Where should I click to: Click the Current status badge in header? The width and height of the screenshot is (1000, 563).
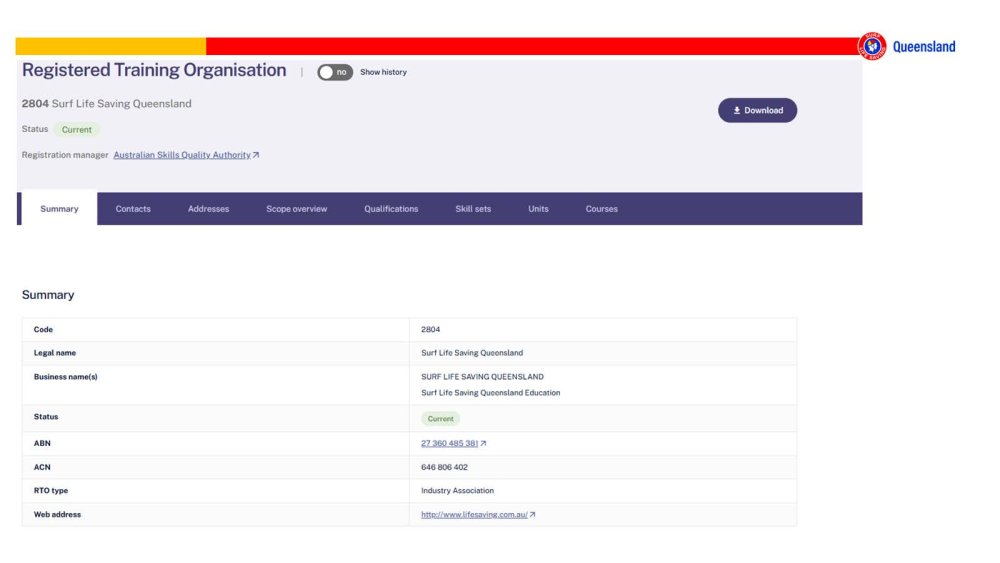77,129
